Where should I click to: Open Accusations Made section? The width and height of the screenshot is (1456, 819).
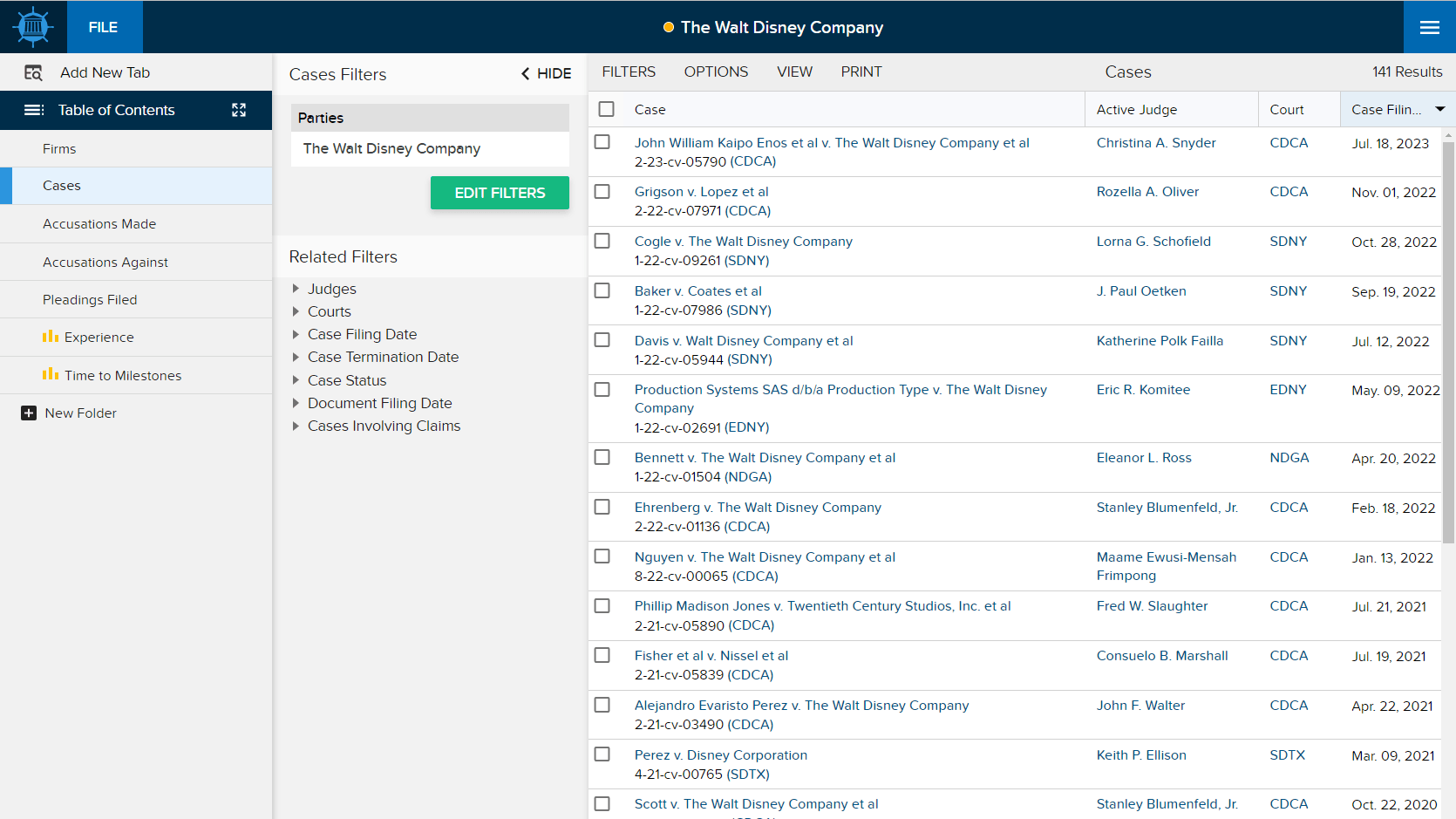[x=136, y=224]
